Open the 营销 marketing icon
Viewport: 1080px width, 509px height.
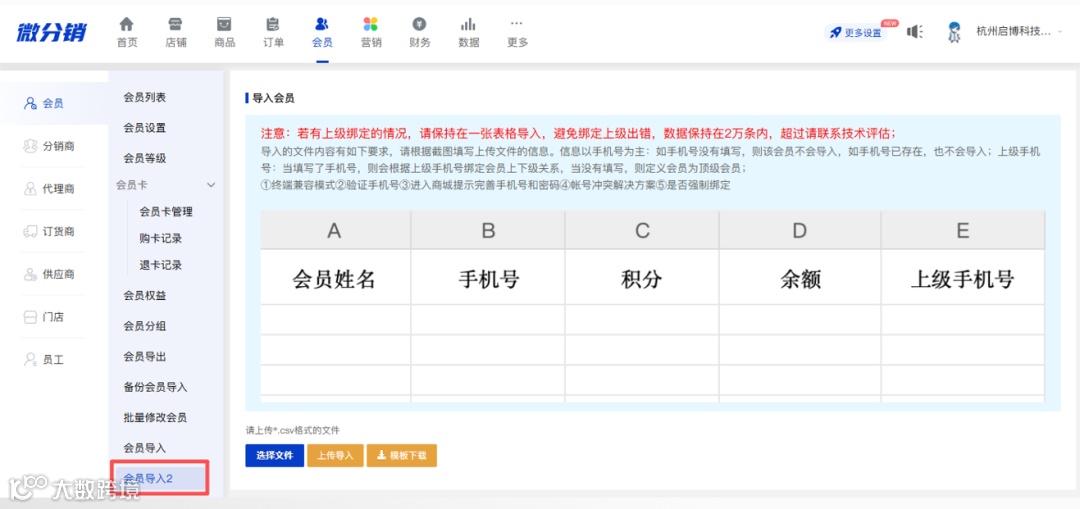tap(371, 24)
